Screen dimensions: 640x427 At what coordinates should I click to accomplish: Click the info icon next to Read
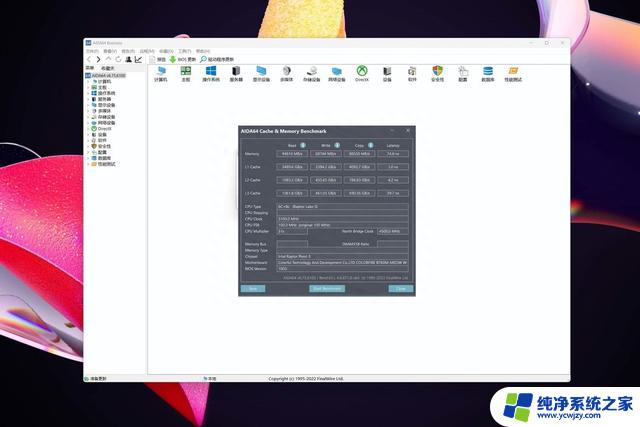coord(303,145)
